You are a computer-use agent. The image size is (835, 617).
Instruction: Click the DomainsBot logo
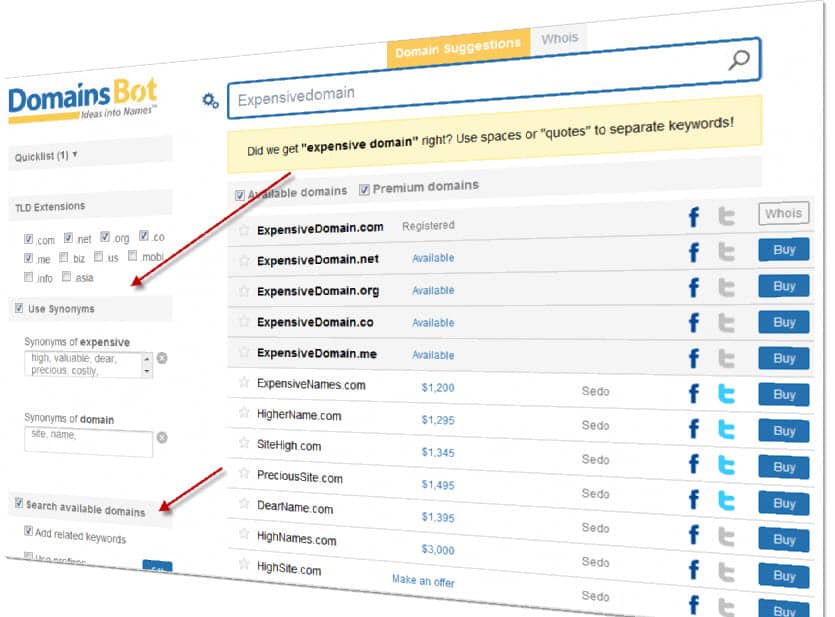[x=83, y=100]
